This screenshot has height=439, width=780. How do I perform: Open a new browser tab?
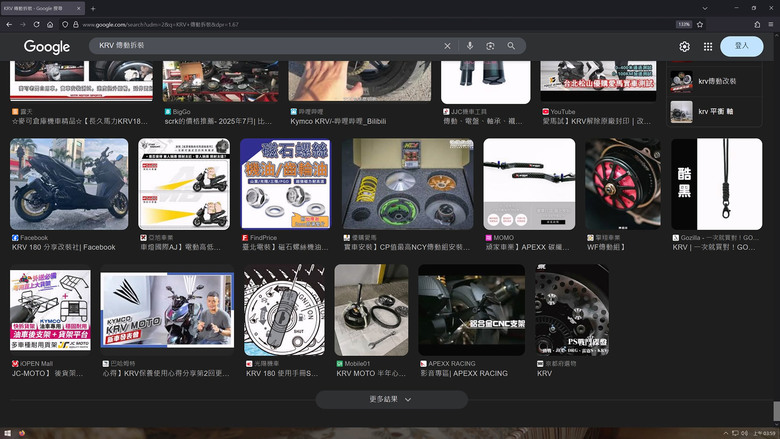click(x=93, y=8)
